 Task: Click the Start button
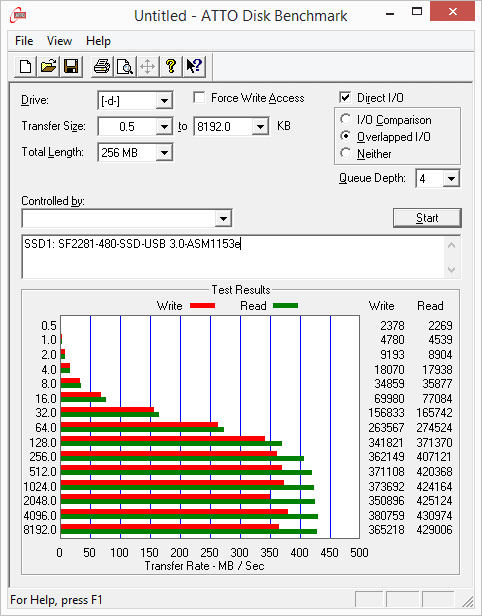pos(427,218)
